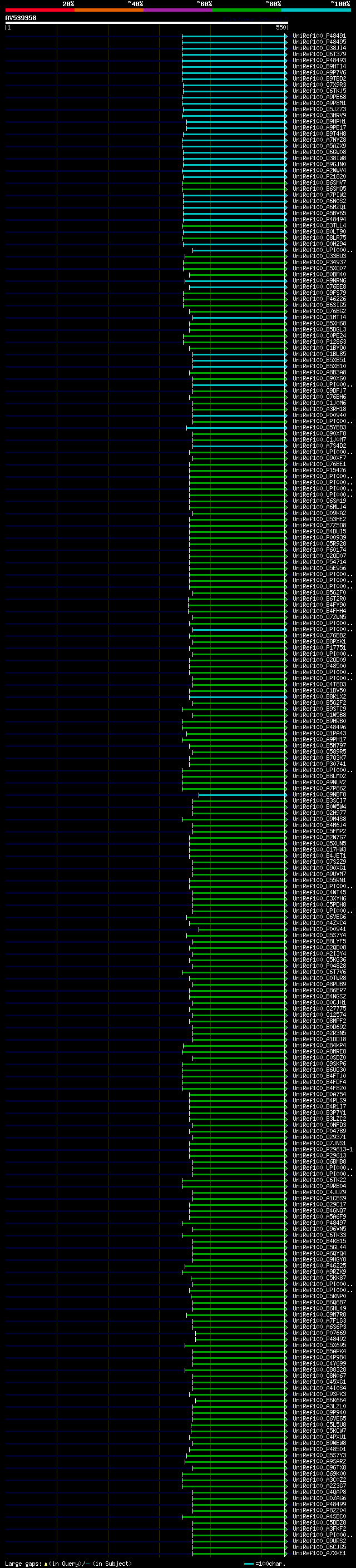This screenshot has width=356, height=1568.
Task: Select the UniRef100_A7NYZ8 label
Action: 319,140
